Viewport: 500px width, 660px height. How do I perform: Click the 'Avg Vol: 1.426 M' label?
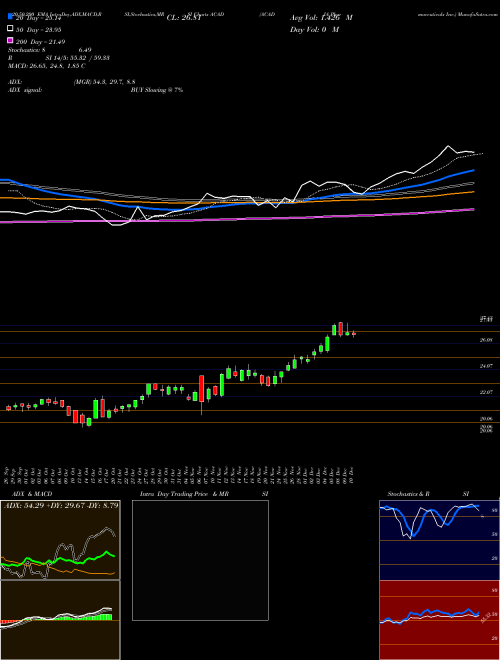pyautogui.click(x=321, y=18)
